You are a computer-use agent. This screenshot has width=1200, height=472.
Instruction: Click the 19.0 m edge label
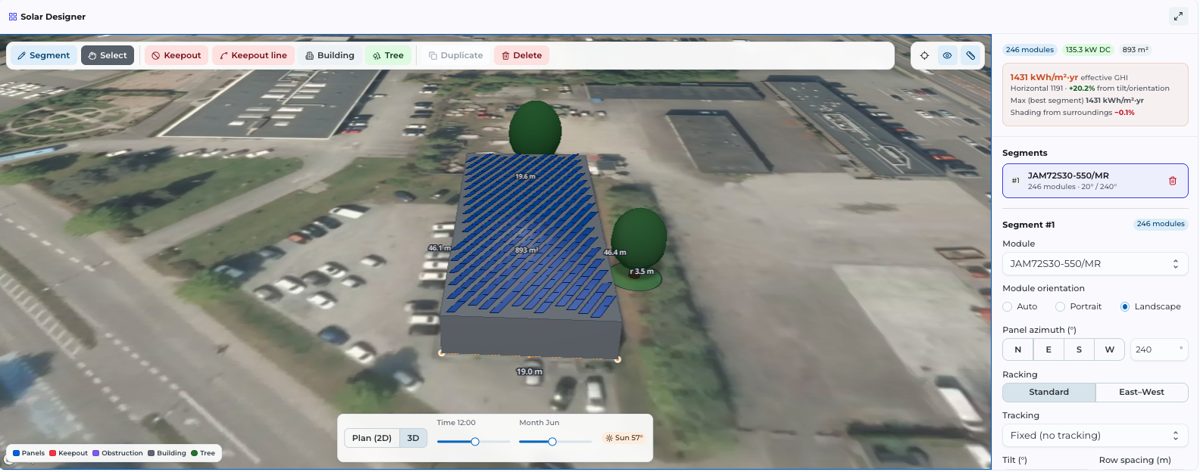click(x=530, y=371)
